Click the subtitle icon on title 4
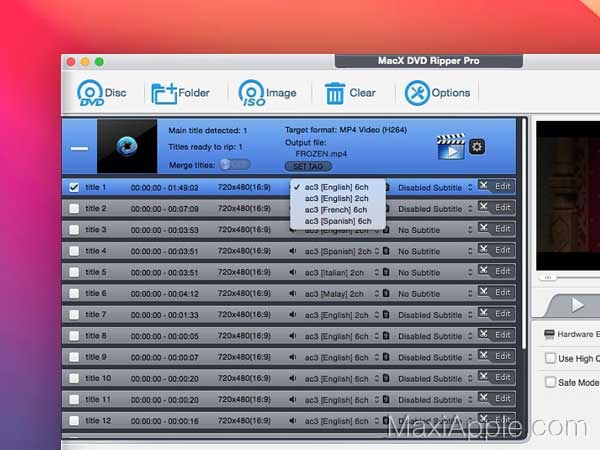Image resolution: width=600 pixels, height=450 pixels. click(386, 251)
